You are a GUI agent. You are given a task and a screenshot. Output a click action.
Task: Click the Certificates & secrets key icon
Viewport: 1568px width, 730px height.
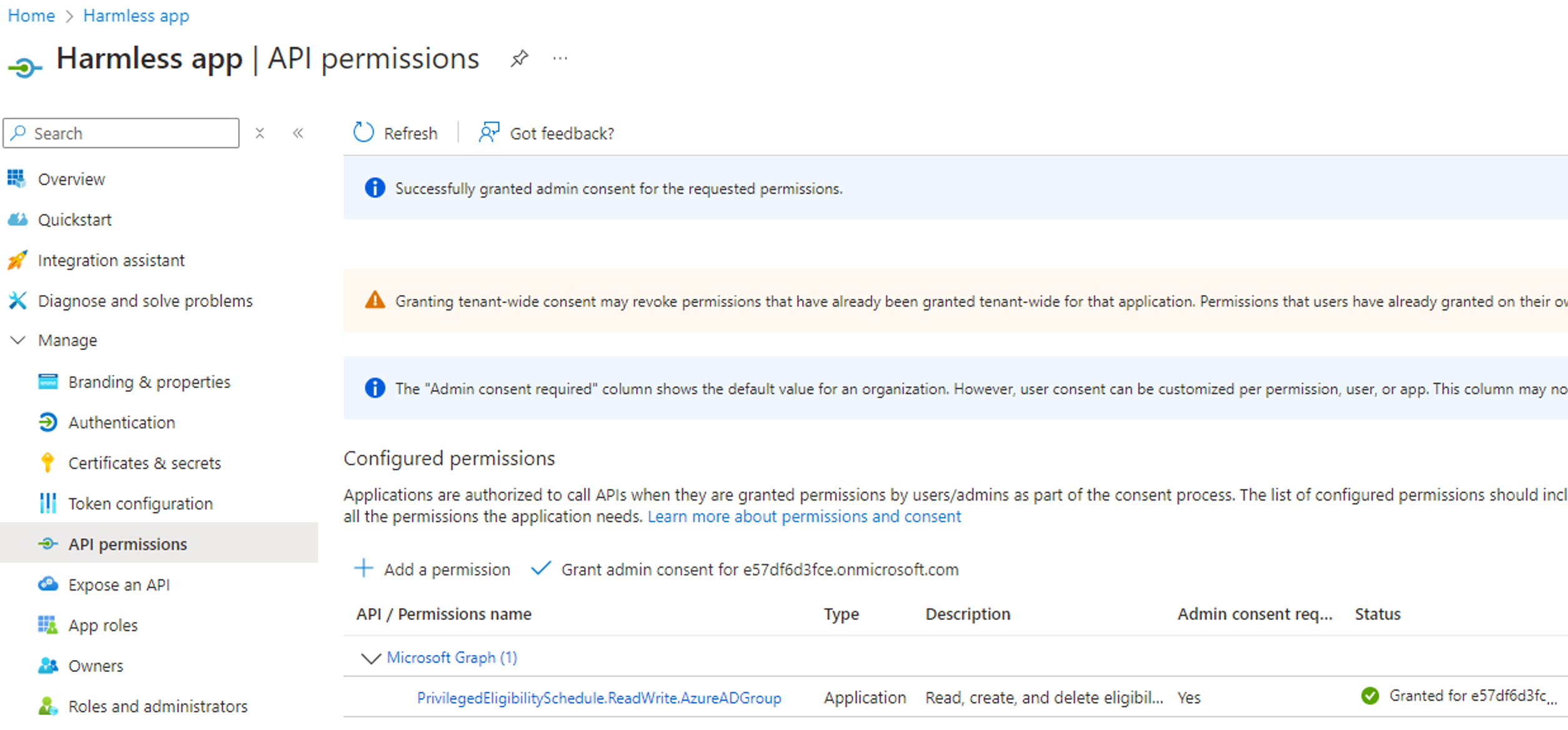click(47, 462)
